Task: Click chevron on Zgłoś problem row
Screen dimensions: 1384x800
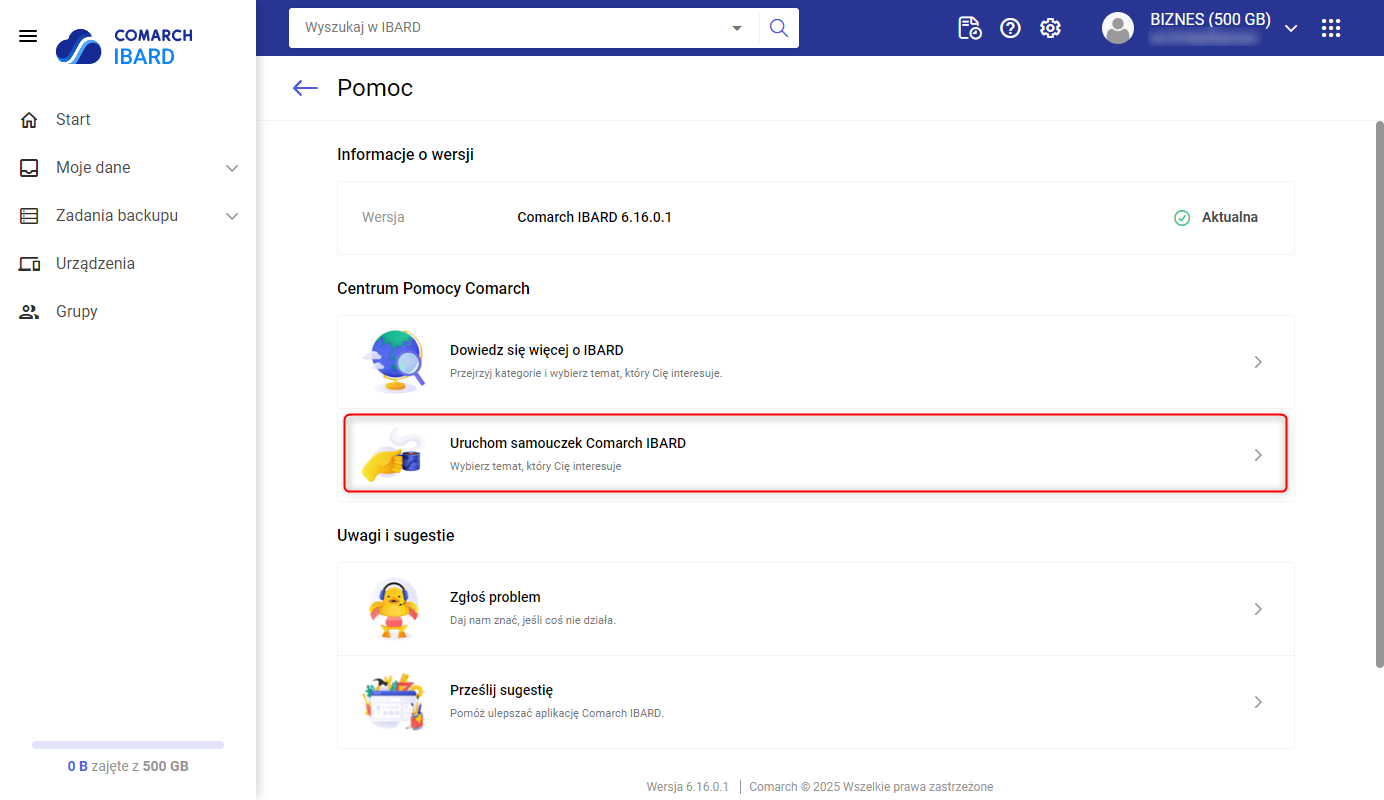Action: pyautogui.click(x=1258, y=609)
